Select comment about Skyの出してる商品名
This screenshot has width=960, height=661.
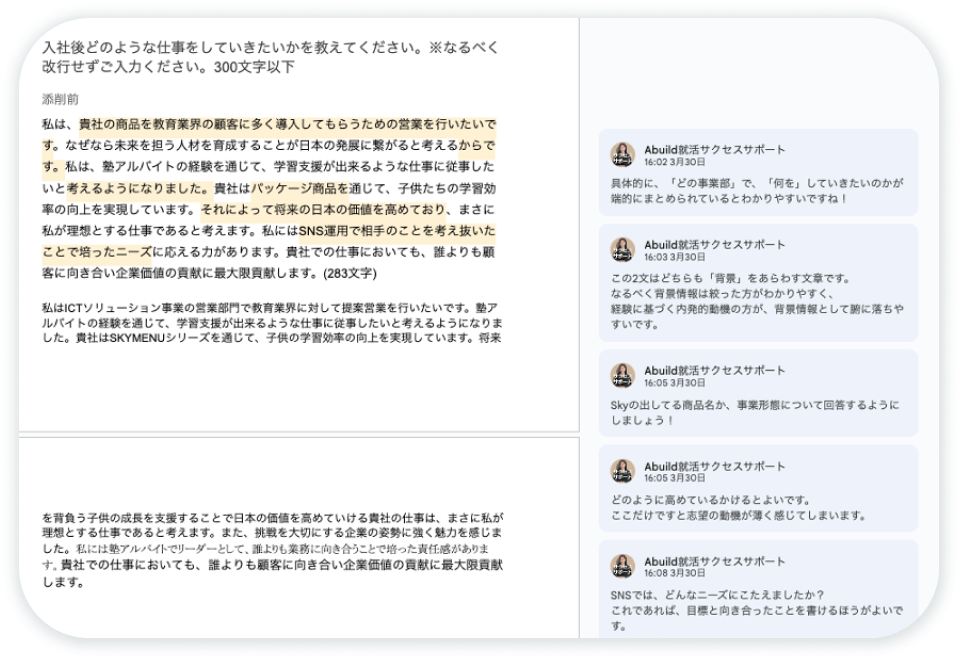pos(758,394)
